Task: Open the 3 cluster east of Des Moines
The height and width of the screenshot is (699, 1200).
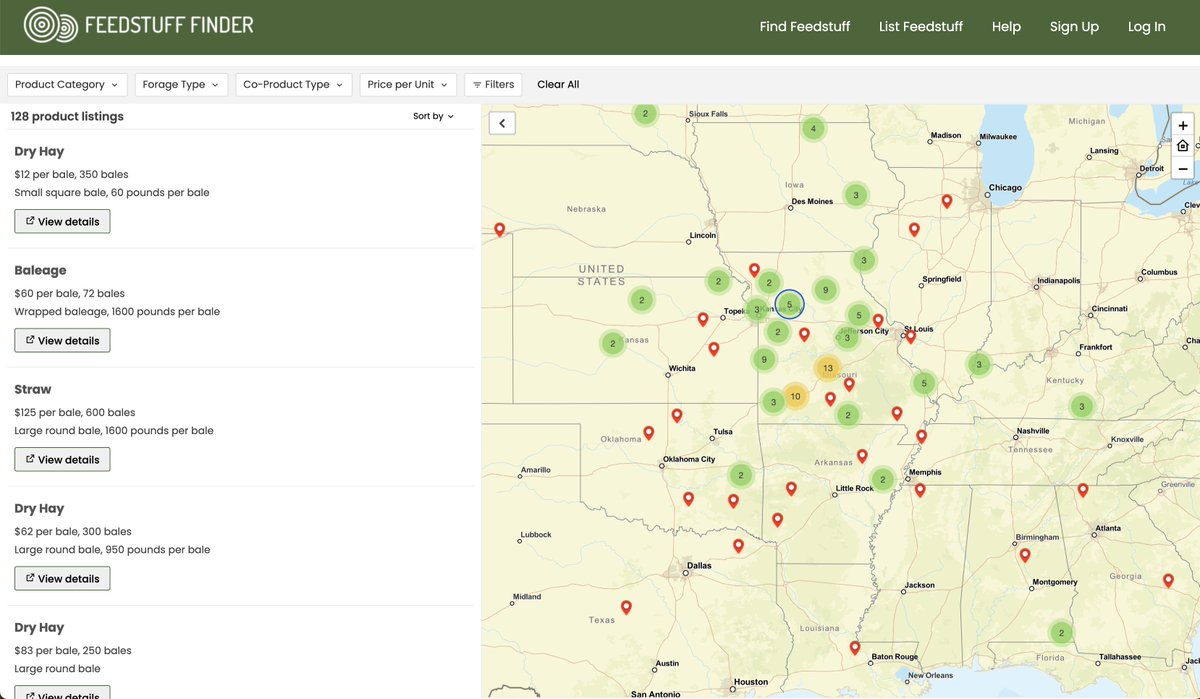Action: [x=855, y=195]
